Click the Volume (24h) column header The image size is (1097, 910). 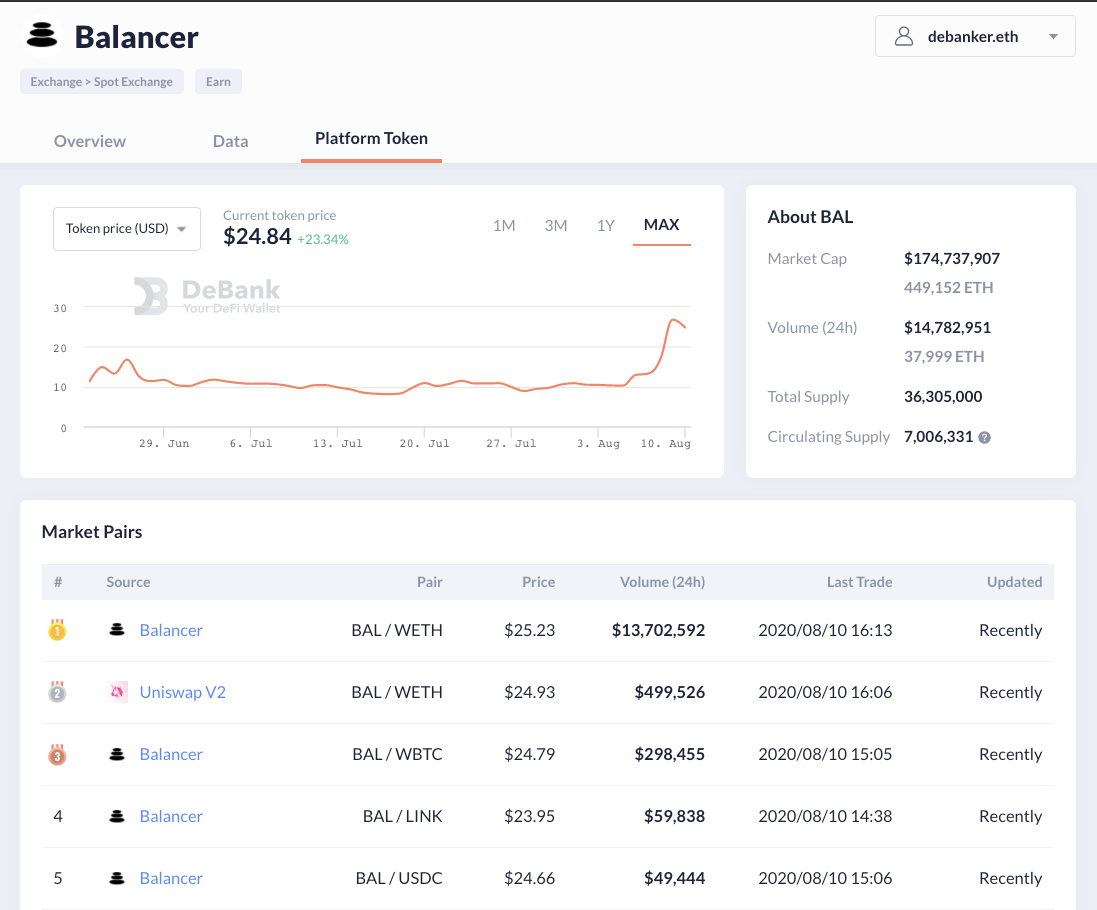tap(663, 582)
